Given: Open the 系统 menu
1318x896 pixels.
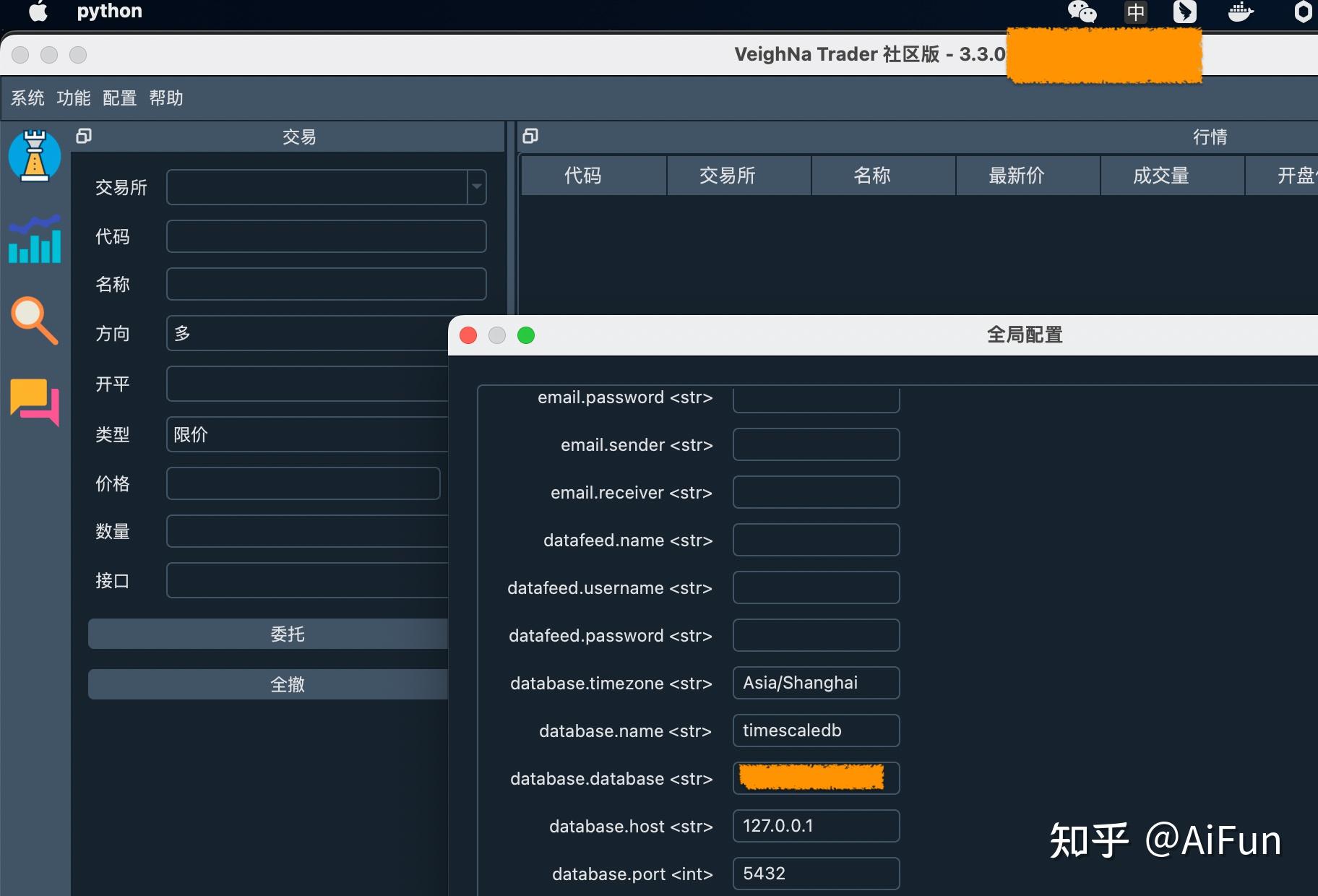Looking at the screenshot, I should coord(27,98).
